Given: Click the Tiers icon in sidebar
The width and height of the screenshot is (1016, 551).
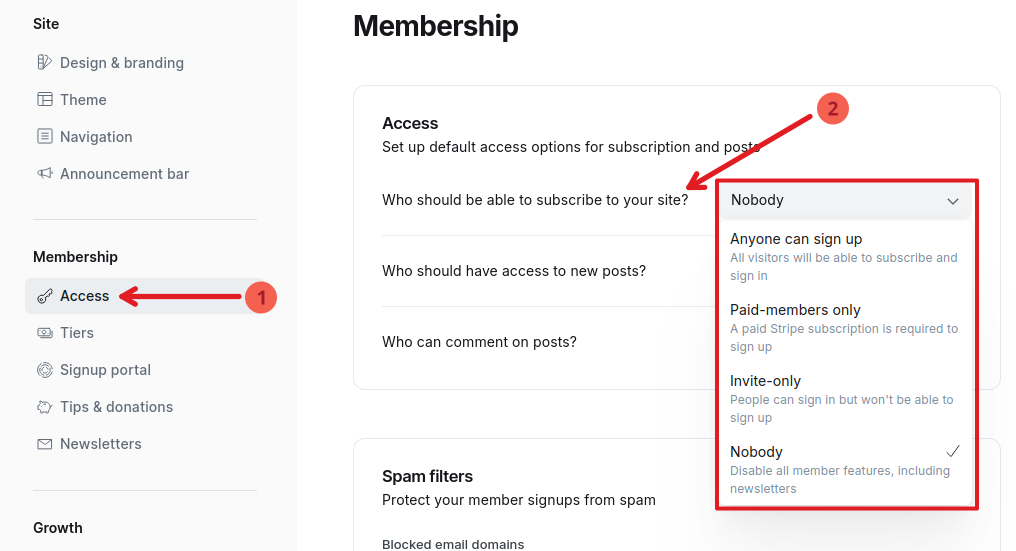Looking at the screenshot, I should [44, 333].
